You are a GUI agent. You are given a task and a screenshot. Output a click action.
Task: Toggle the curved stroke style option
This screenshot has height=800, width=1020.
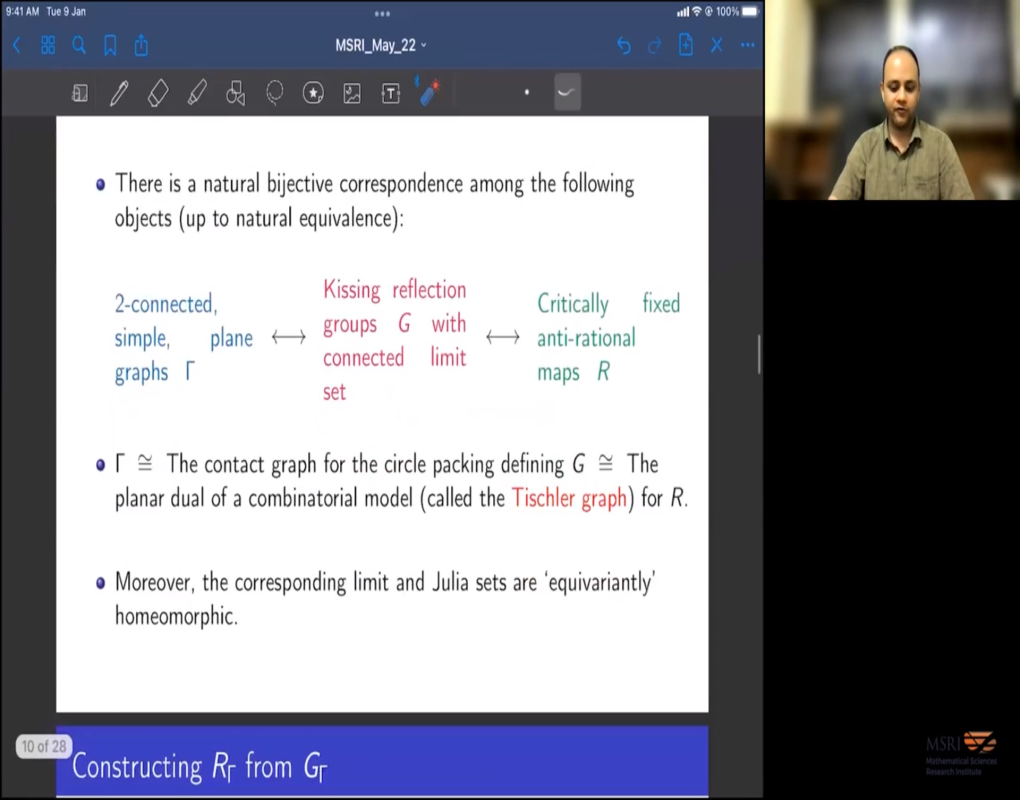point(567,93)
